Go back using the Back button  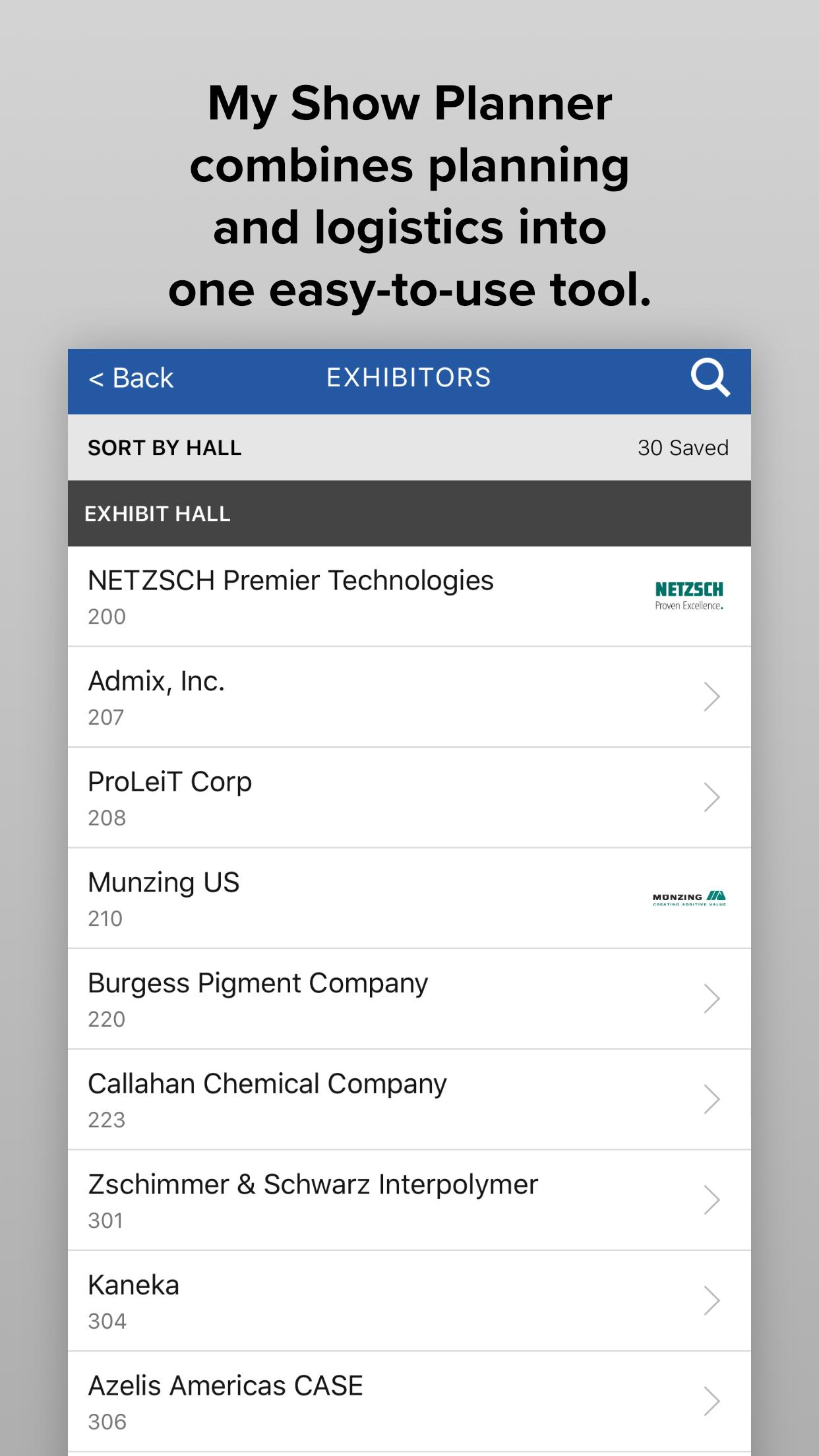click(131, 379)
